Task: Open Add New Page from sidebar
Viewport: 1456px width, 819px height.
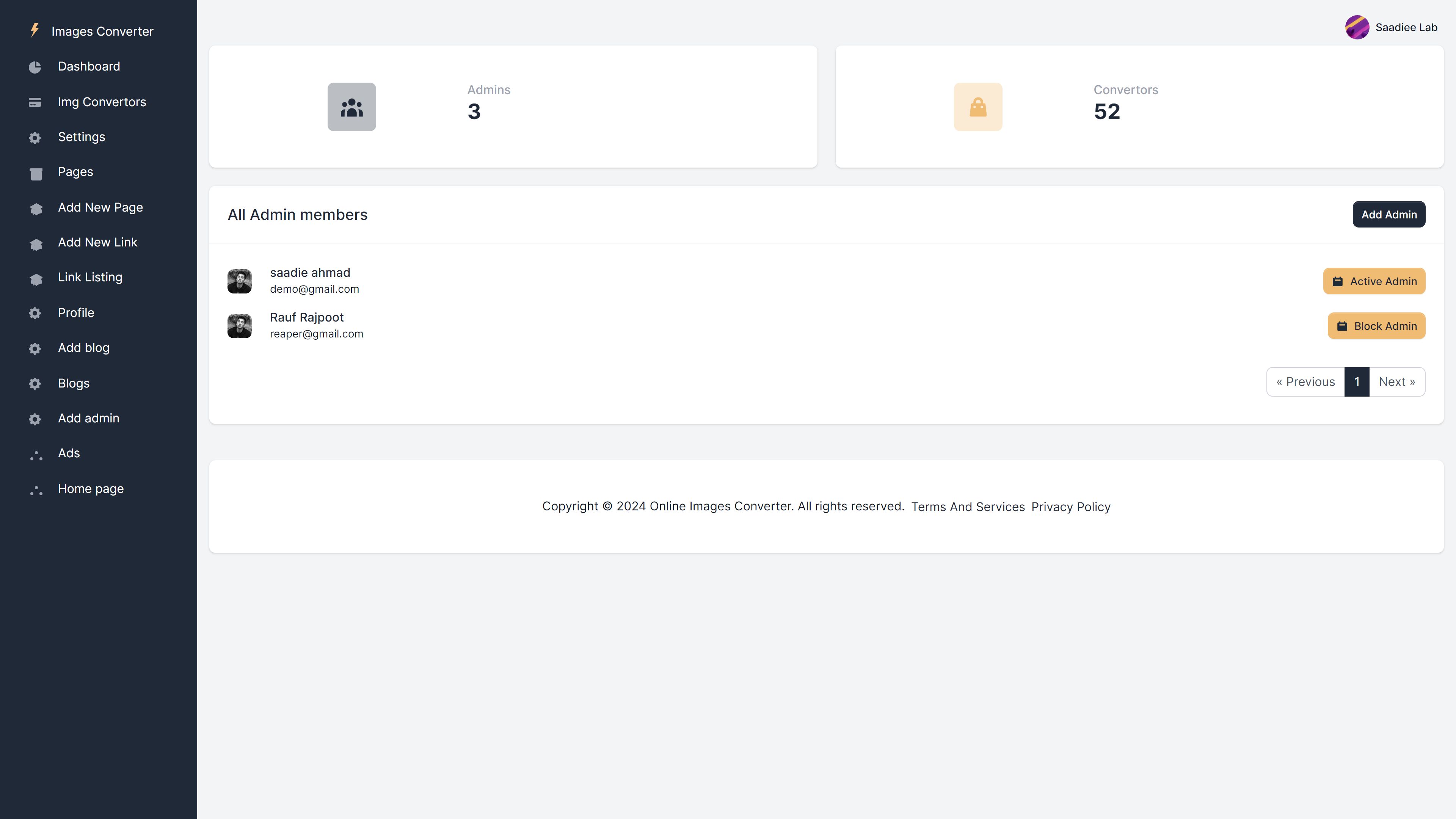Action: click(x=100, y=207)
